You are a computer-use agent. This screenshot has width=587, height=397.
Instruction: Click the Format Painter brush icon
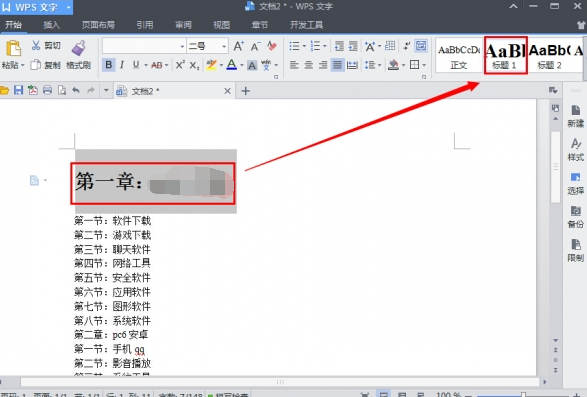click(79, 48)
